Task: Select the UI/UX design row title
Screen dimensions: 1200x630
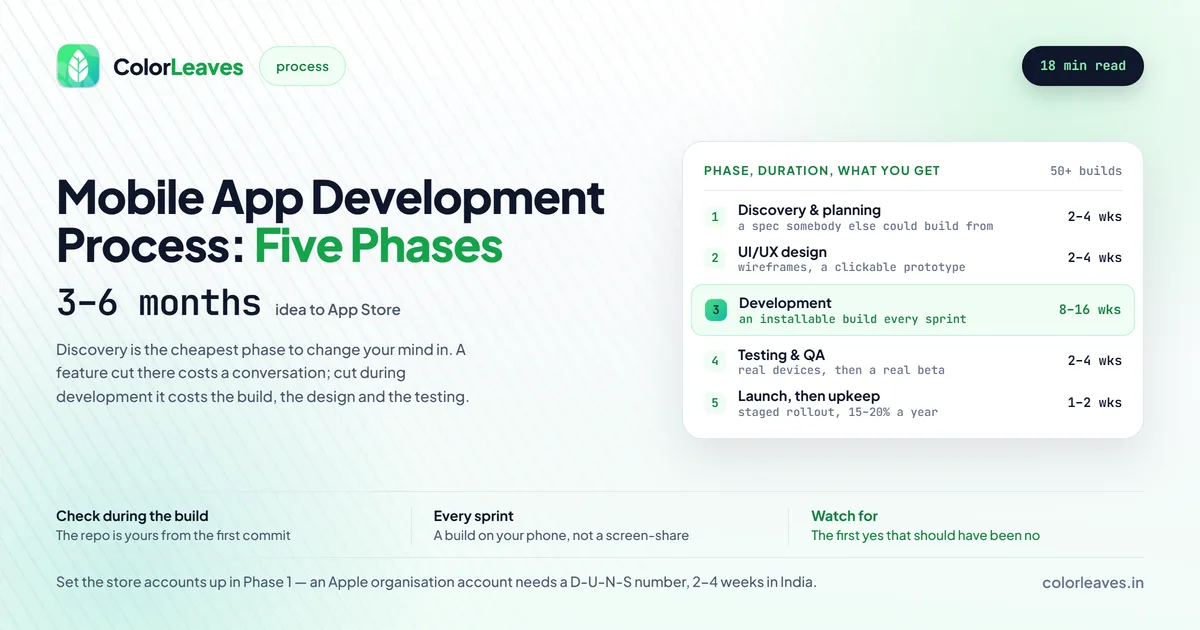Action: tap(782, 252)
